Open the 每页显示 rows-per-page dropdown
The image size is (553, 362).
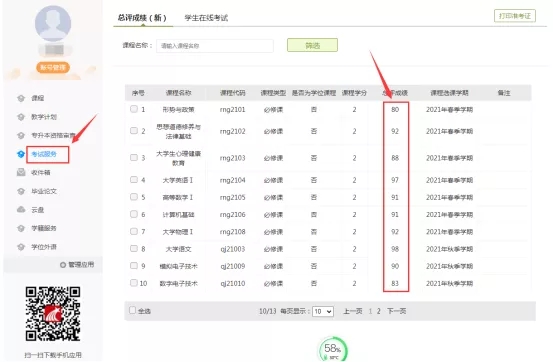(x=323, y=311)
